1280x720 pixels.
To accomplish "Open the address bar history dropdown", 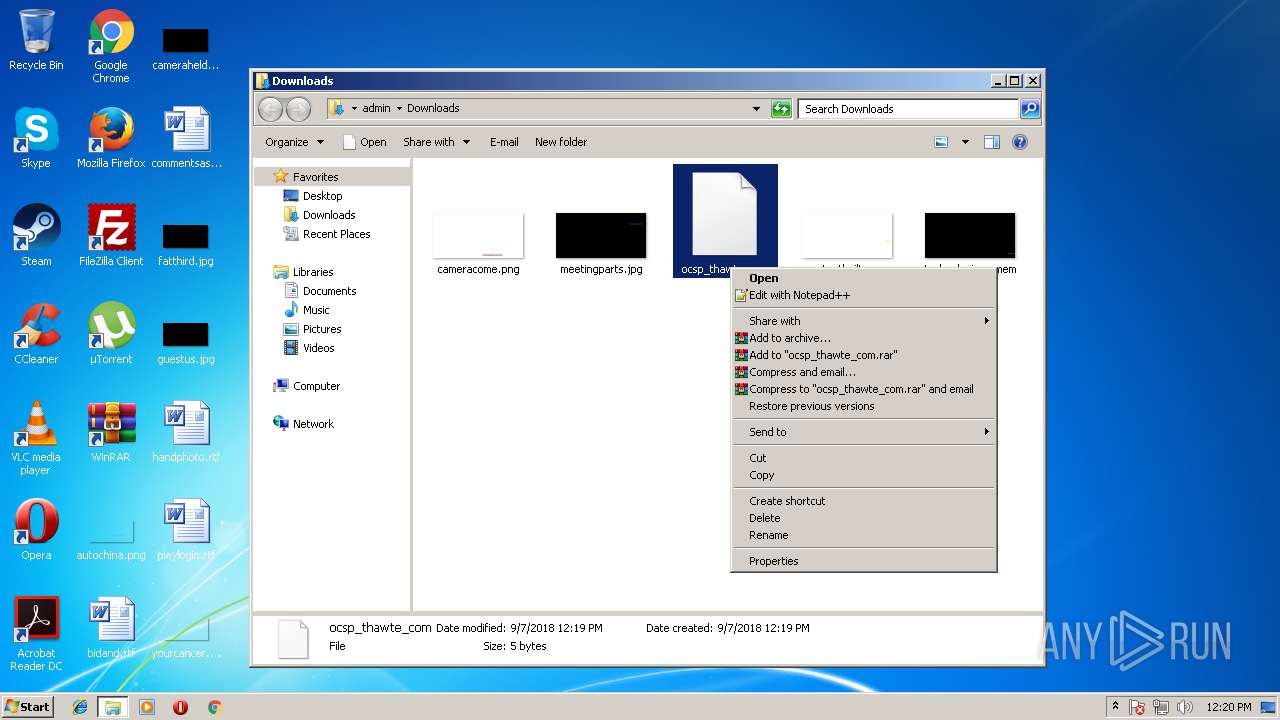I will 756,109.
